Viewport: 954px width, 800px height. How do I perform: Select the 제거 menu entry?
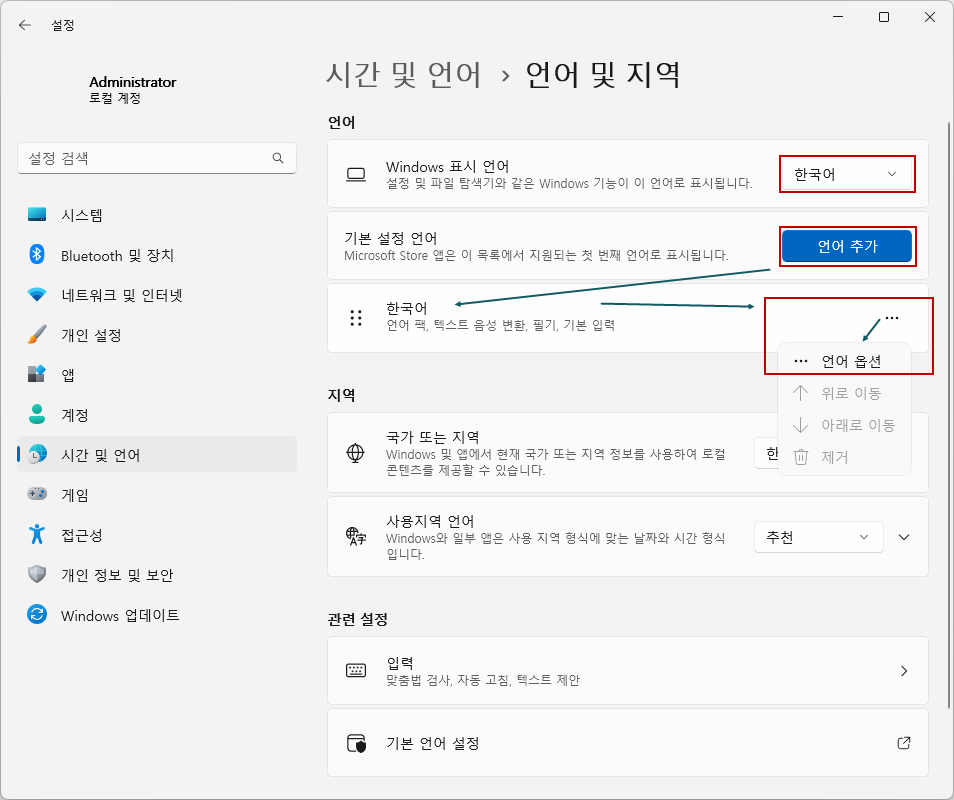[x=844, y=457]
